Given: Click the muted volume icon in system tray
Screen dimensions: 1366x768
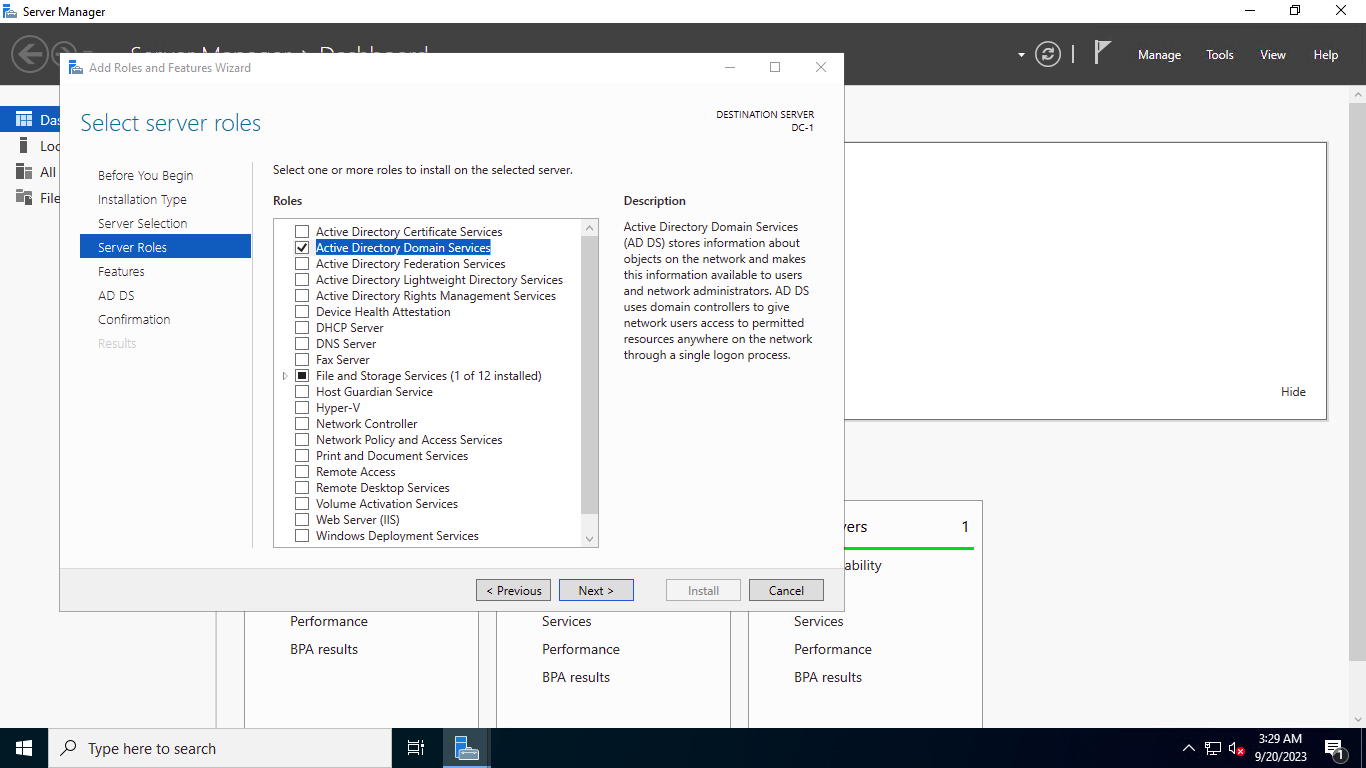Looking at the screenshot, I should coord(1237,747).
